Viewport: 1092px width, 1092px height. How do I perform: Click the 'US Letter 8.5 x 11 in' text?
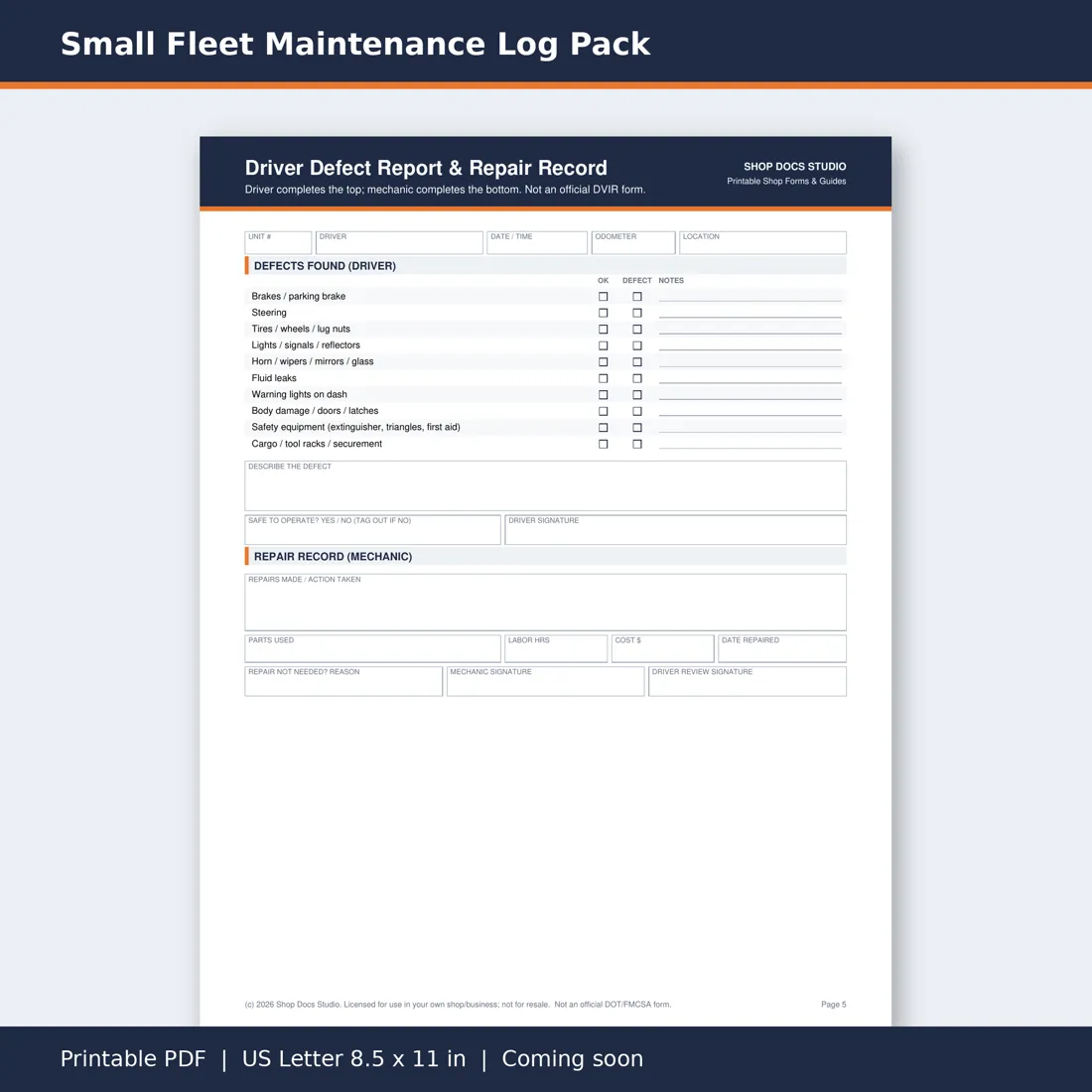pos(353,1058)
